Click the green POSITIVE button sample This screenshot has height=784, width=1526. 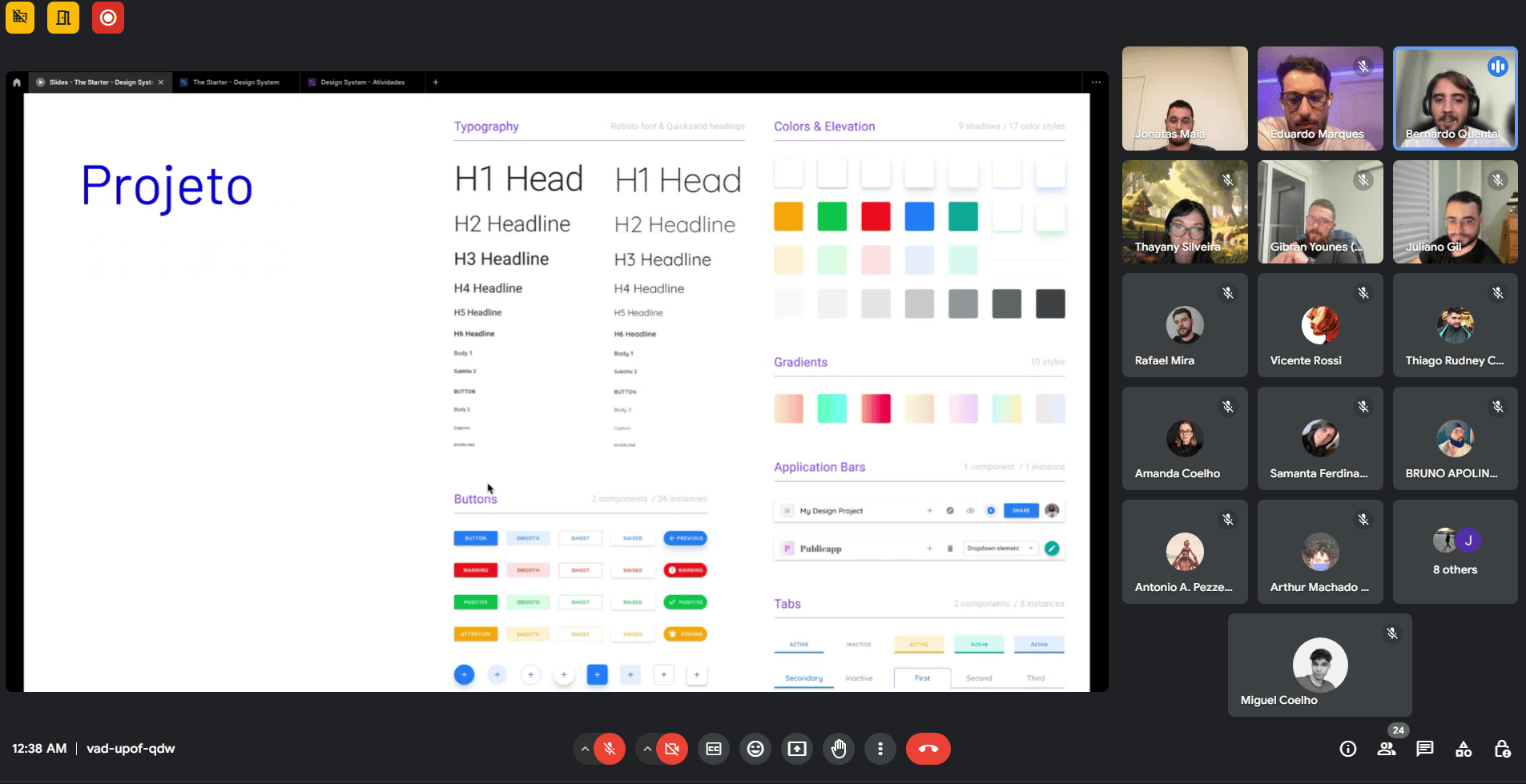[x=476, y=602]
